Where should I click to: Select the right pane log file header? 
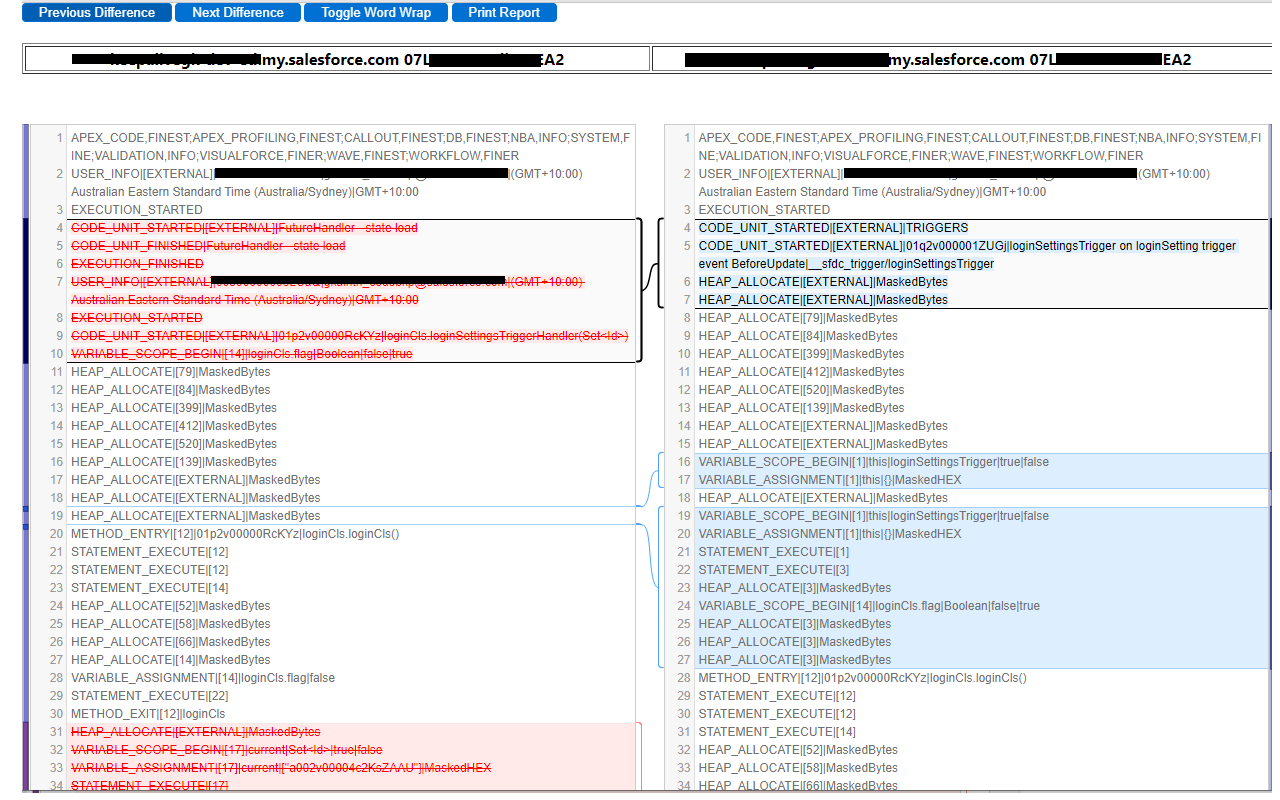point(960,58)
